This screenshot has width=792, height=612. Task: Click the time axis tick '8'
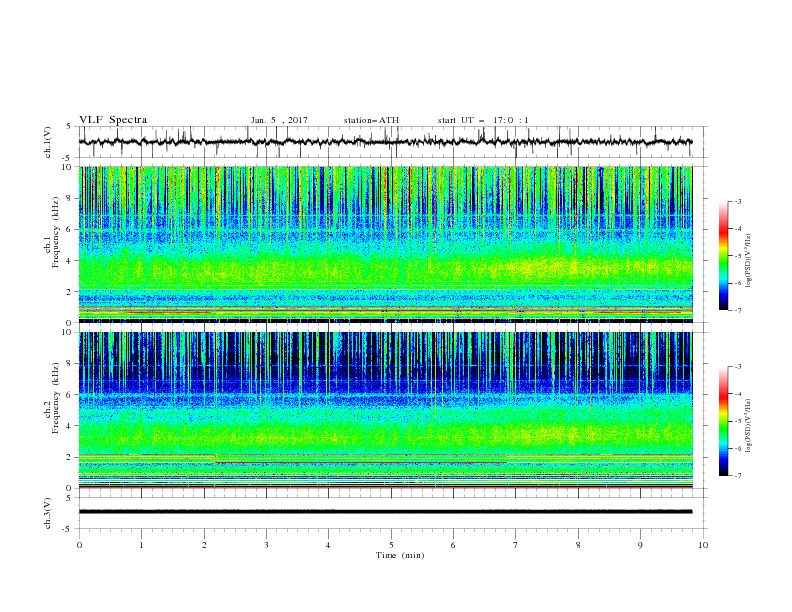pos(578,545)
